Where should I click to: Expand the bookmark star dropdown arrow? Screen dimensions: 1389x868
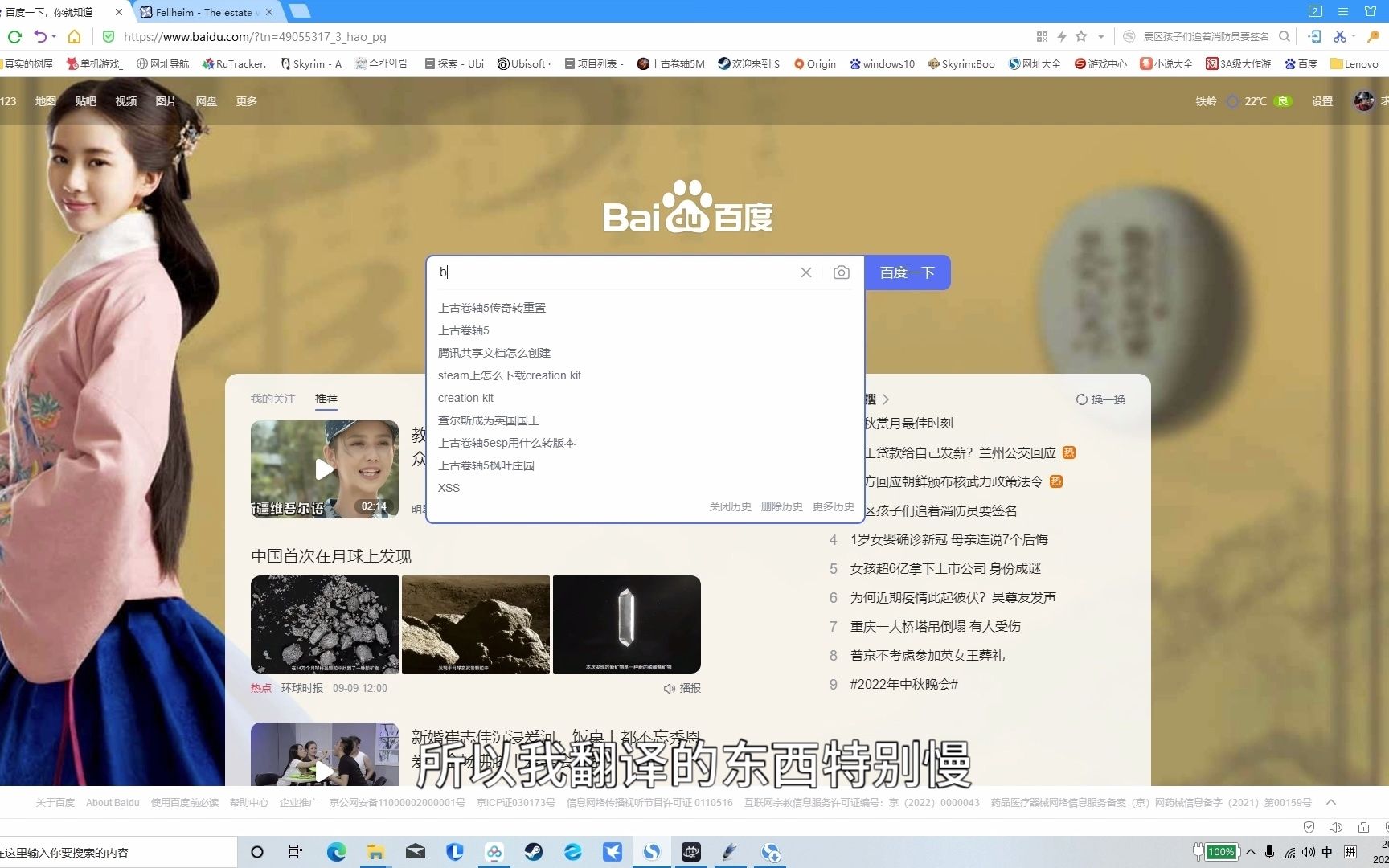tap(1100, 36)
